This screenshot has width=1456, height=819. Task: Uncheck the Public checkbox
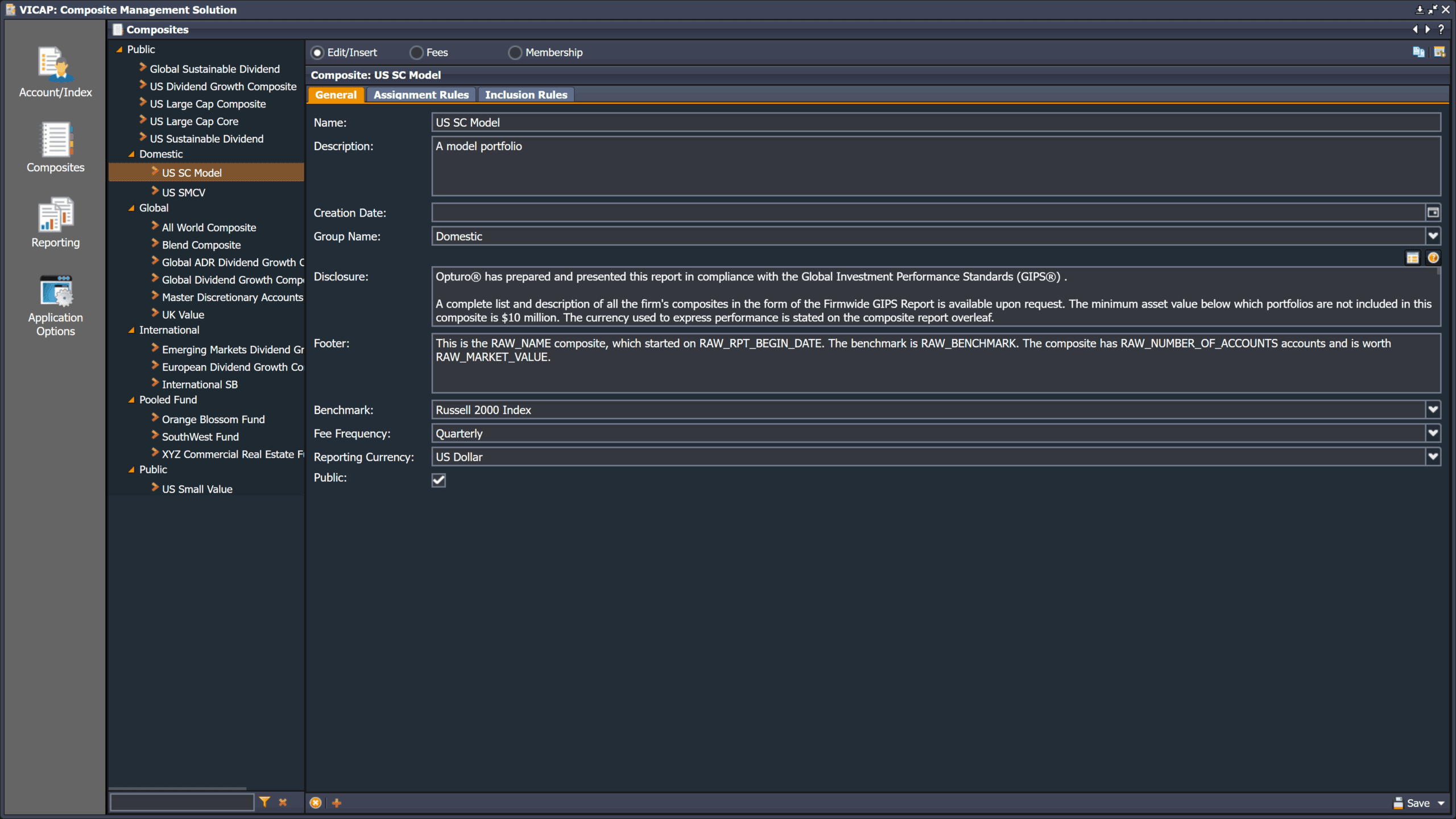(439, 481)
